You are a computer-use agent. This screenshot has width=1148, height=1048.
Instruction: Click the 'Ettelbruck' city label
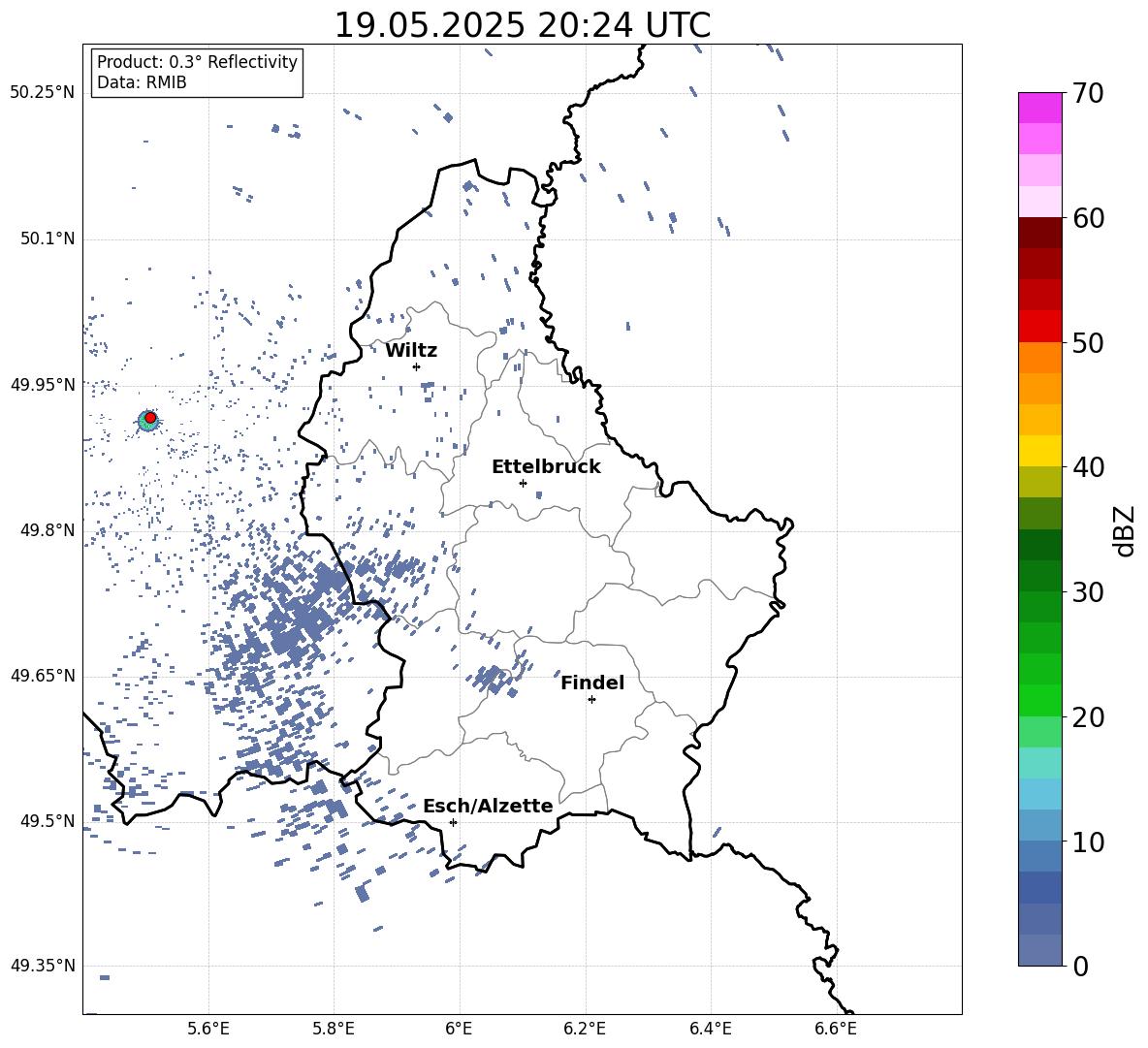(546, 467)
